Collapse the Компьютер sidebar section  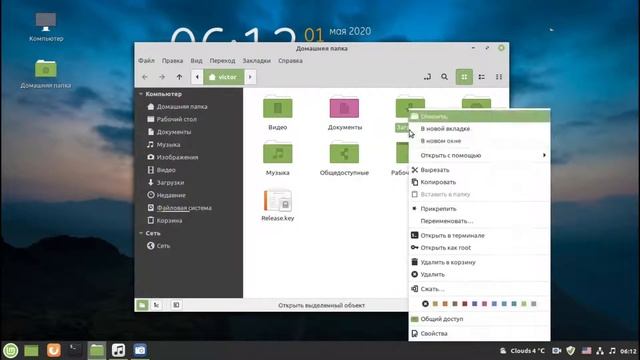[141, 94]
